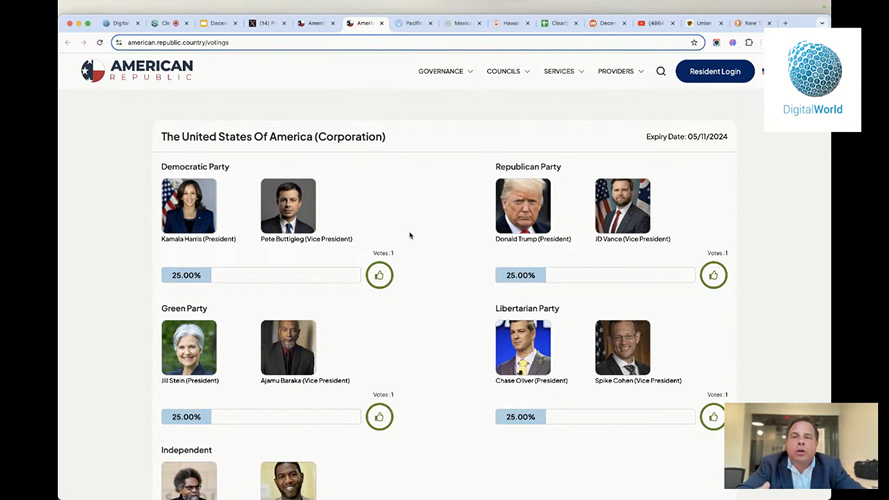
Task: Open a new browser tab
Action: coord(786,23)
